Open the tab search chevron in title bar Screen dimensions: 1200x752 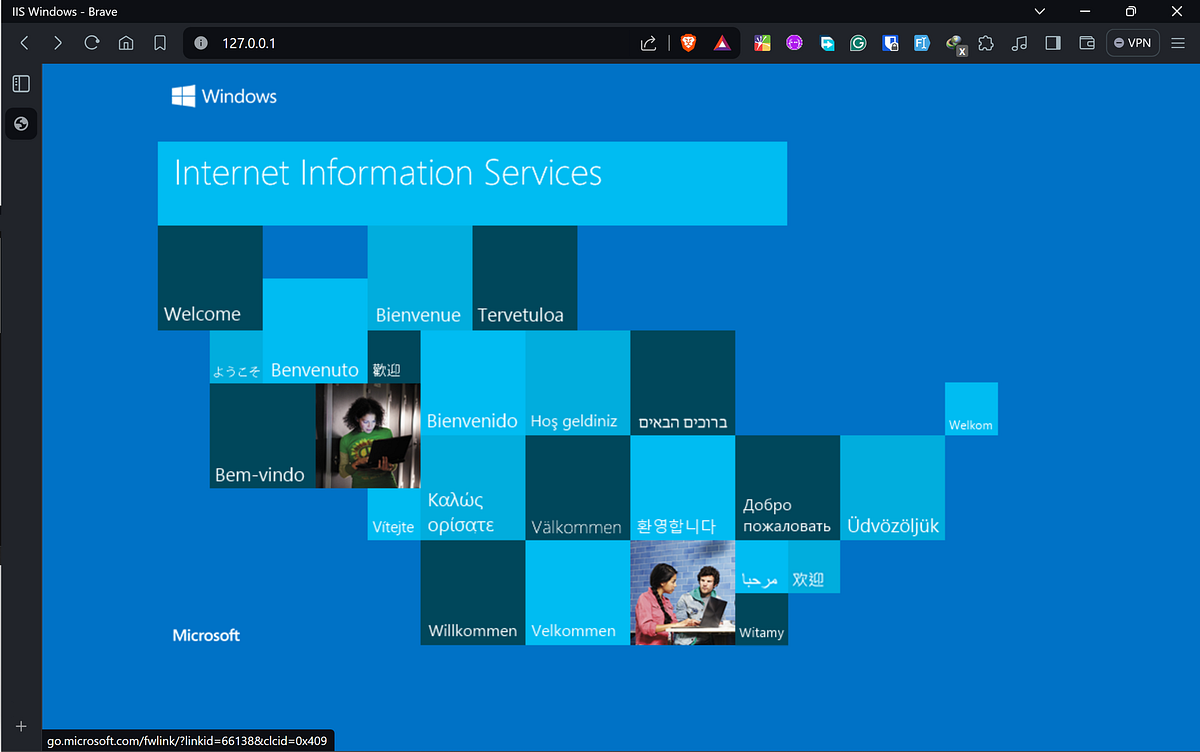(x=1039, y=11)
